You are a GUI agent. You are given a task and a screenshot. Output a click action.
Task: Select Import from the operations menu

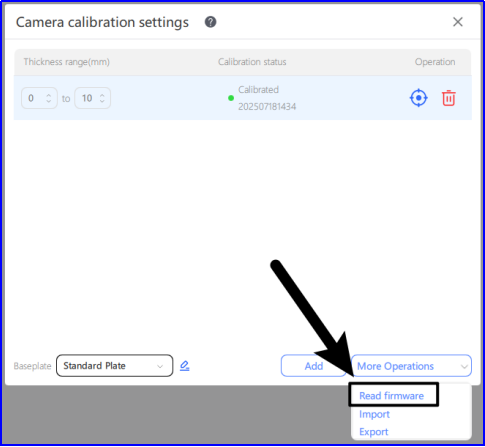pyautogui.click(x=374, y=414)
